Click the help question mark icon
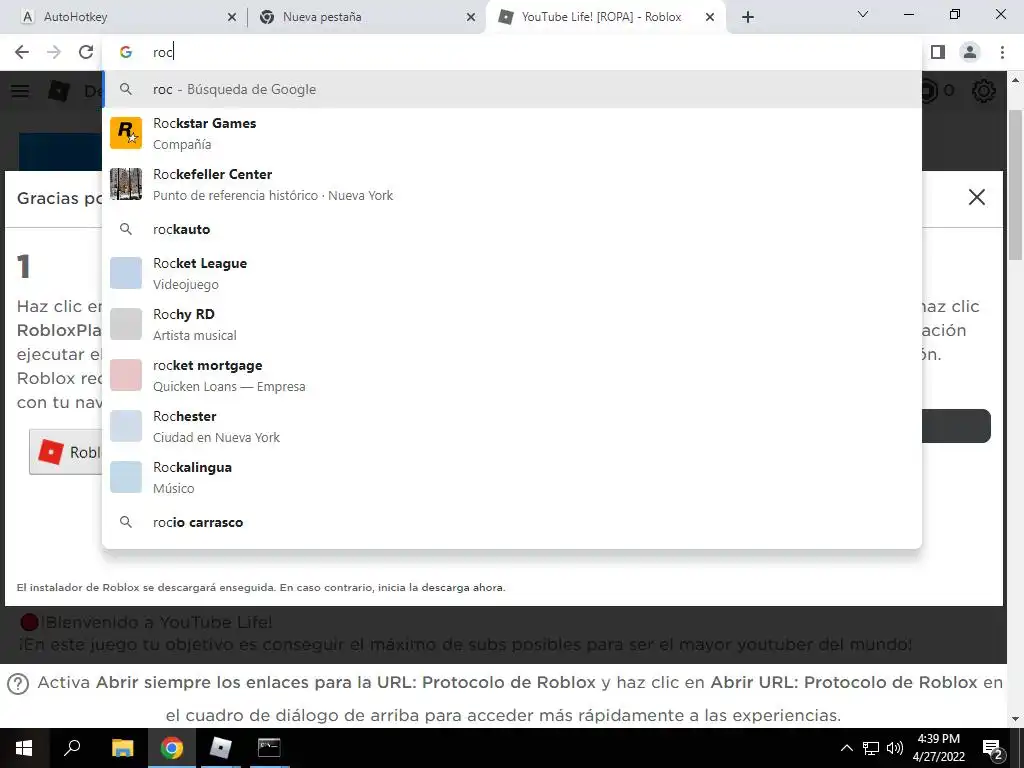This screenshot has width=1024, height=768. pyautogui.click(x=18, y=684)
